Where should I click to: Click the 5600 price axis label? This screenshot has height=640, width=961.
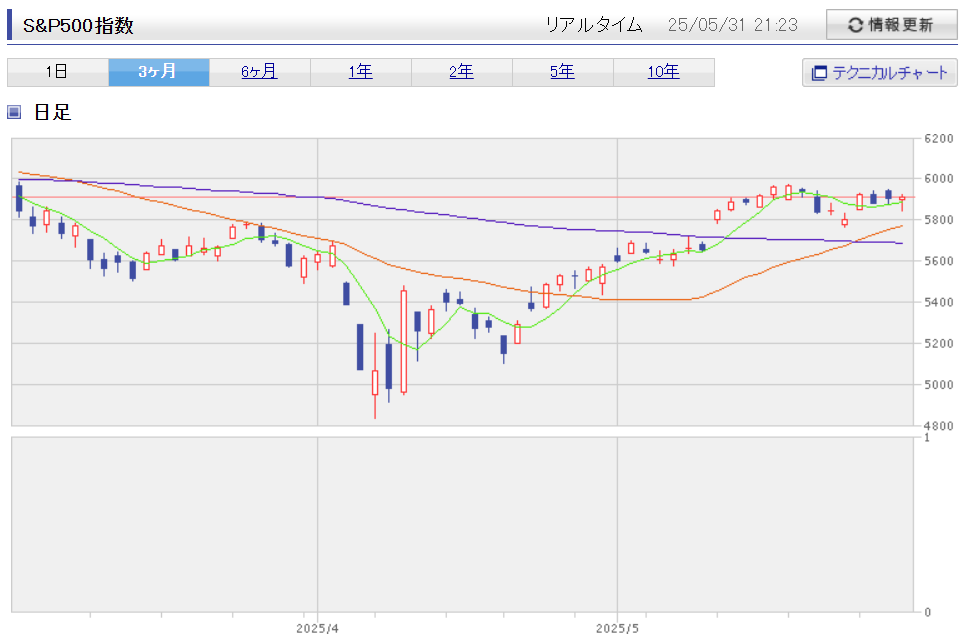pyautogui.click(x=939, y=261)
